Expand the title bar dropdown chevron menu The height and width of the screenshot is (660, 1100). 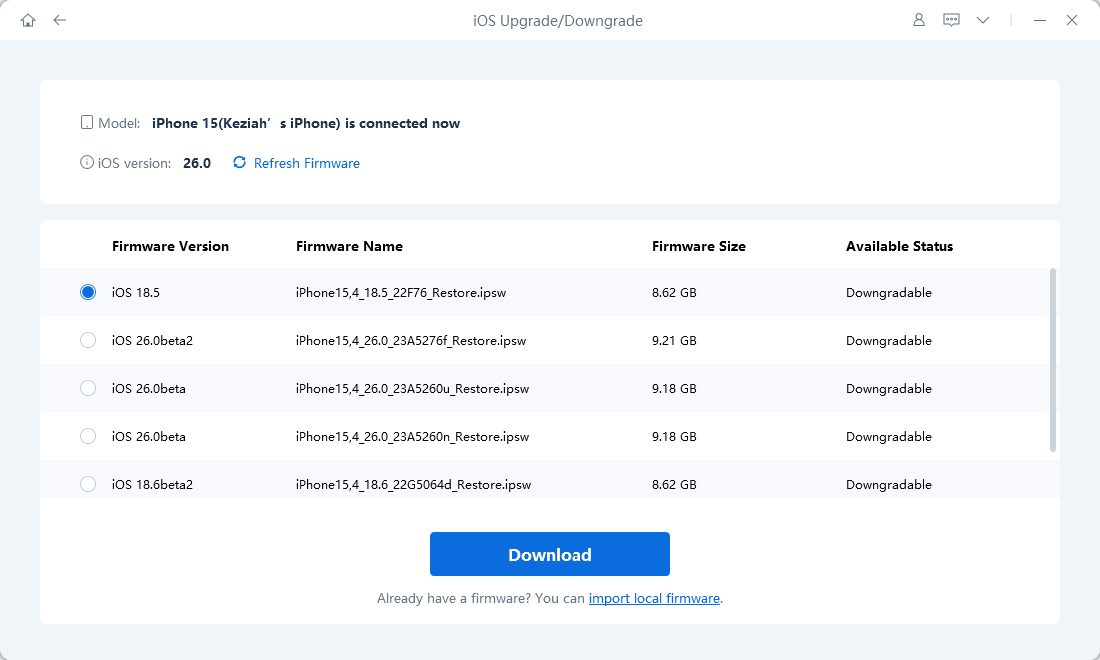983,20
